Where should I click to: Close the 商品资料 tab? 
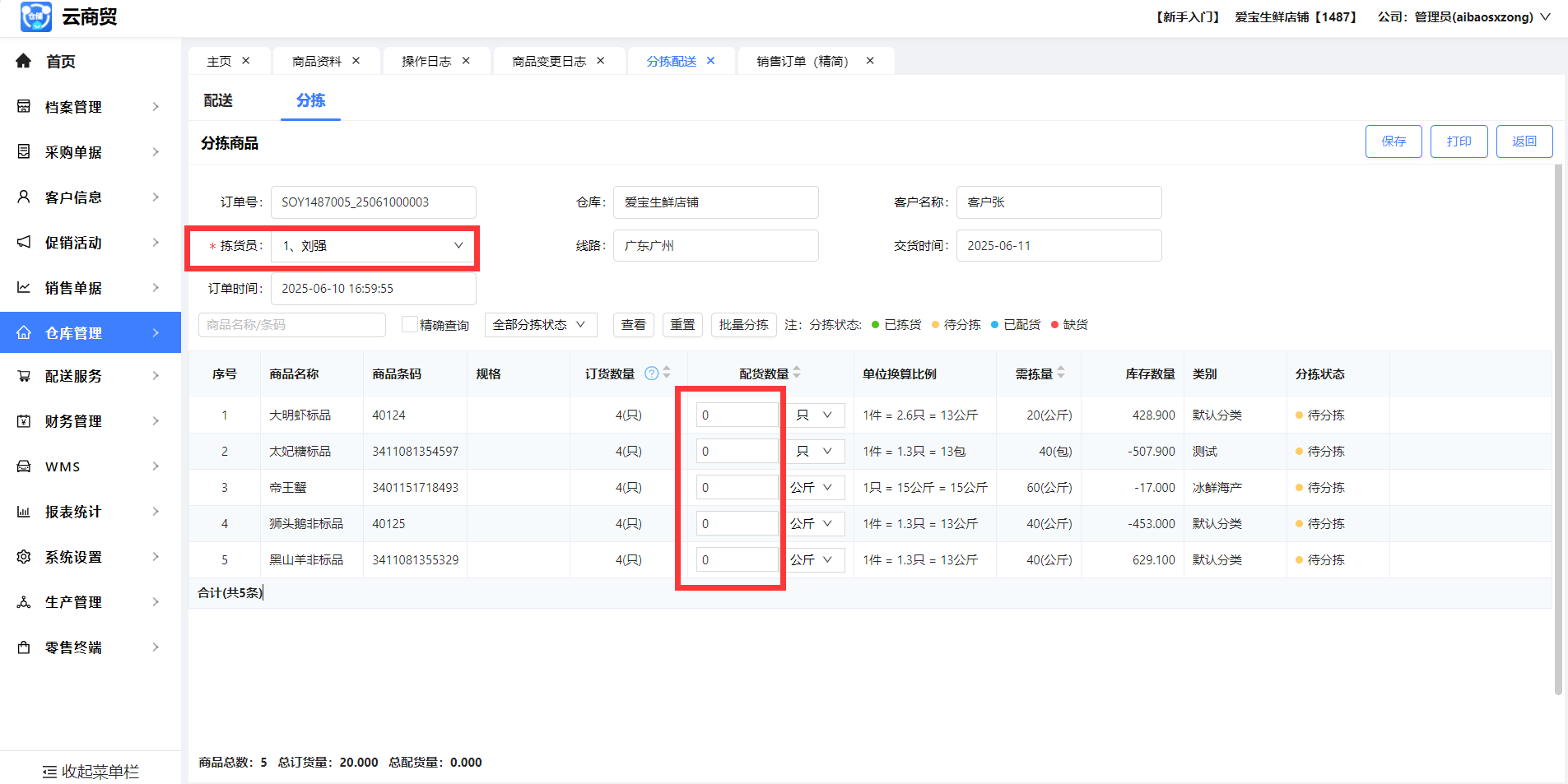tap(356, 61)
